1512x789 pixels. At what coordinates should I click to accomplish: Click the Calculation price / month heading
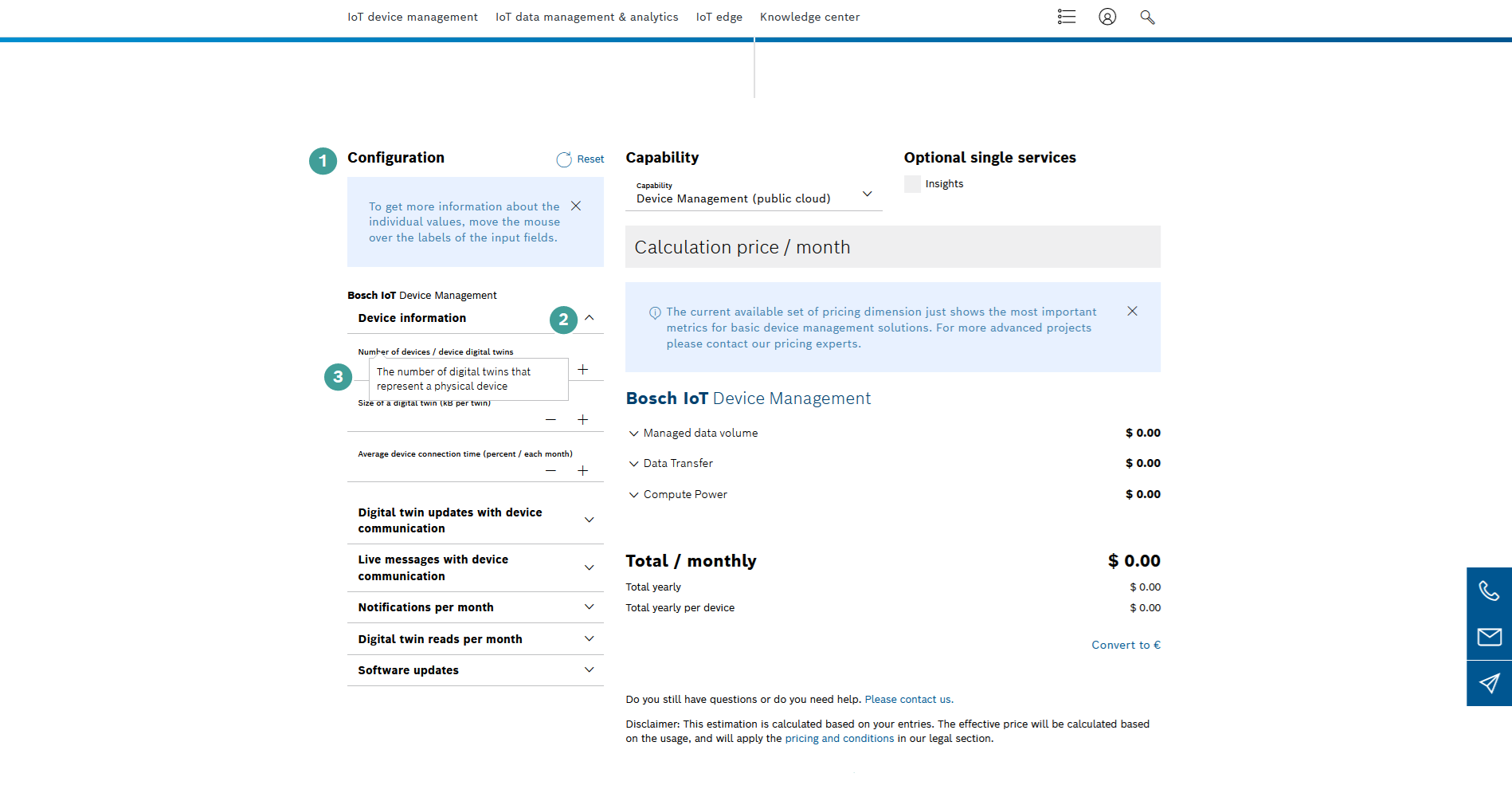point(742,247)
